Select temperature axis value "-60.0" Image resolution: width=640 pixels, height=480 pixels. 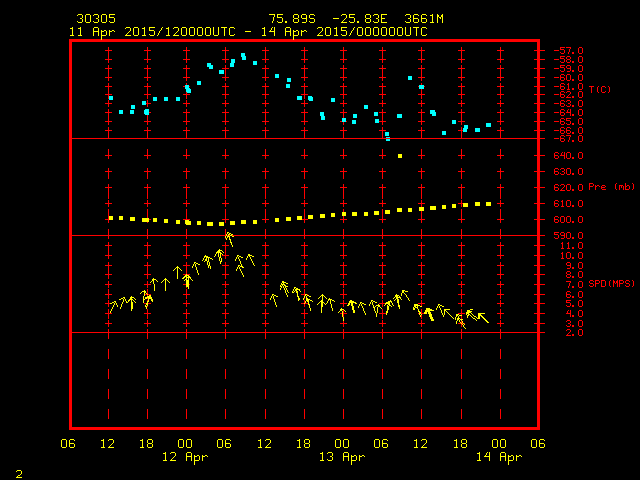(x=568, y=78)
